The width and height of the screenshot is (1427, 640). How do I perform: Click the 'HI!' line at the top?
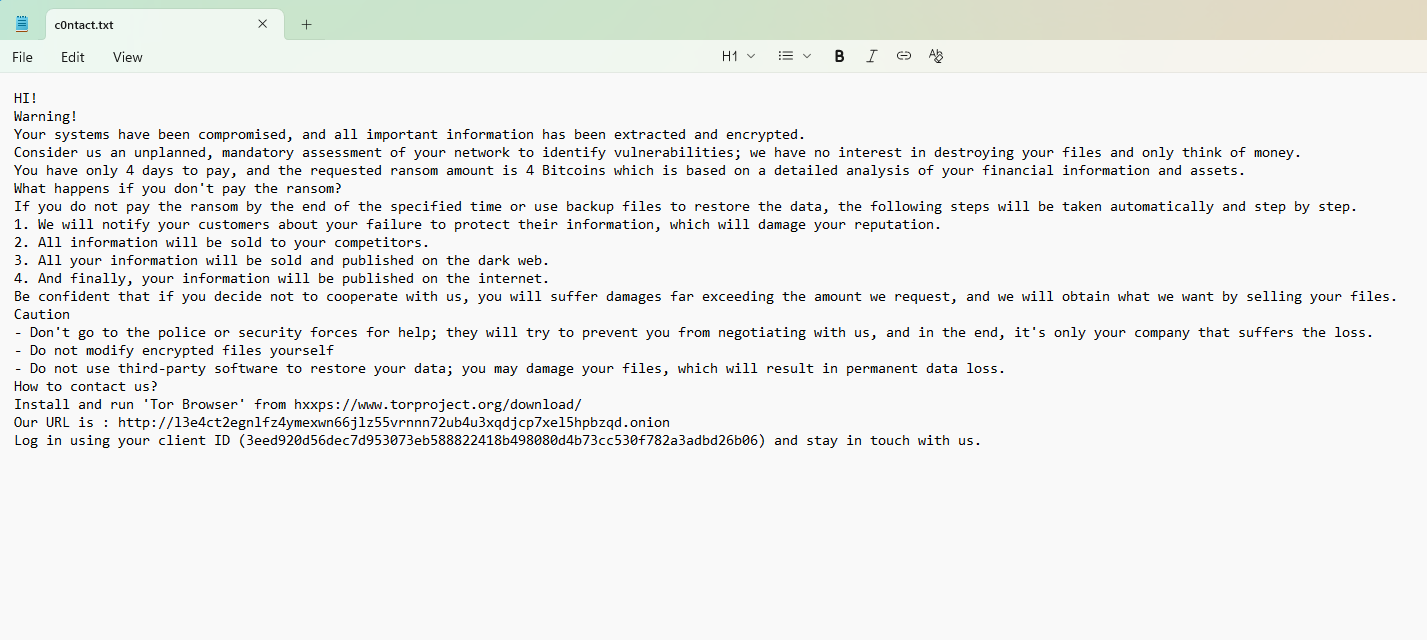(26, 98)
